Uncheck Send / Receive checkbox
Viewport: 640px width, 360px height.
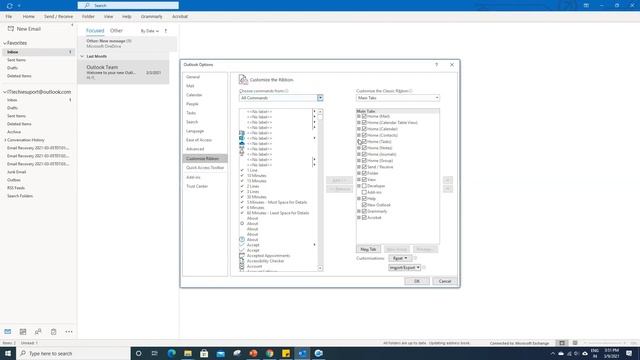364,167
